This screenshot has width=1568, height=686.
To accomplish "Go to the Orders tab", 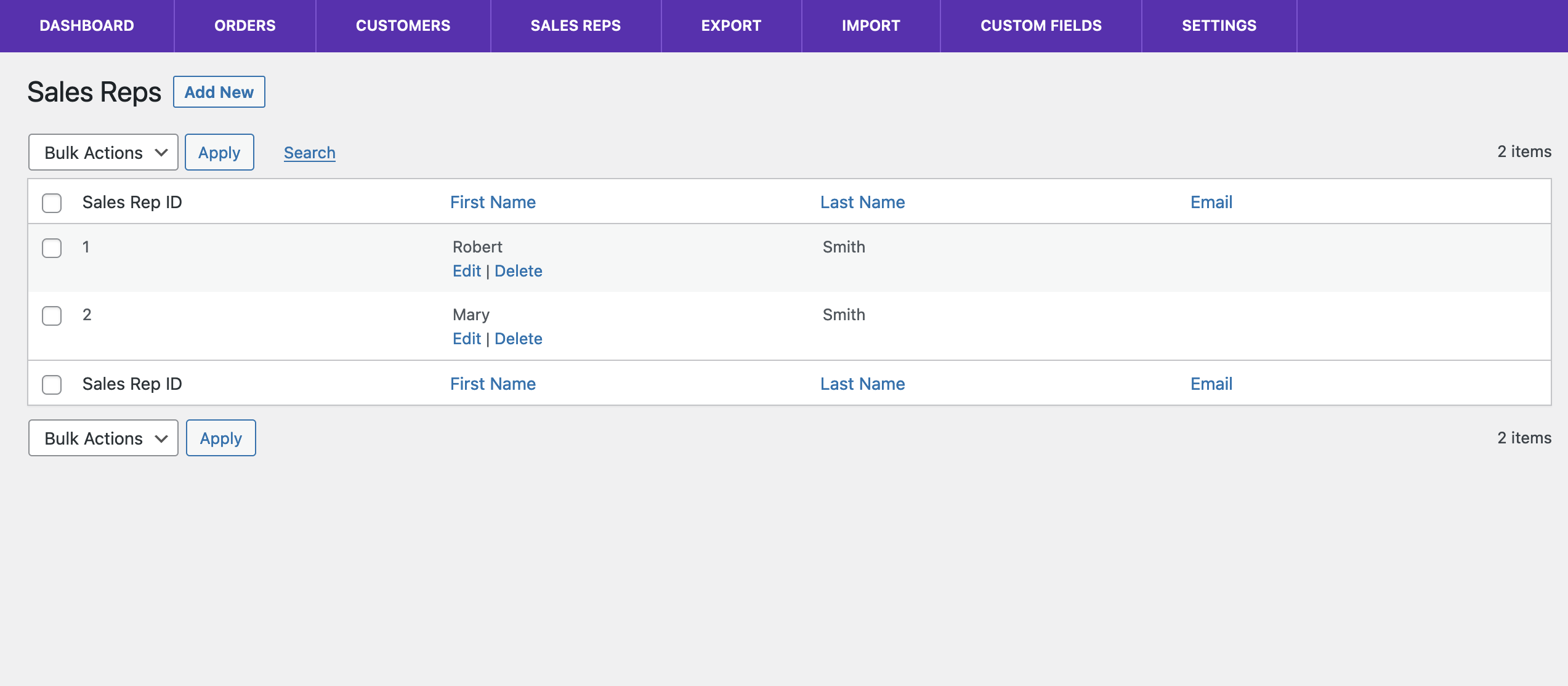I will tap(244, 26).
